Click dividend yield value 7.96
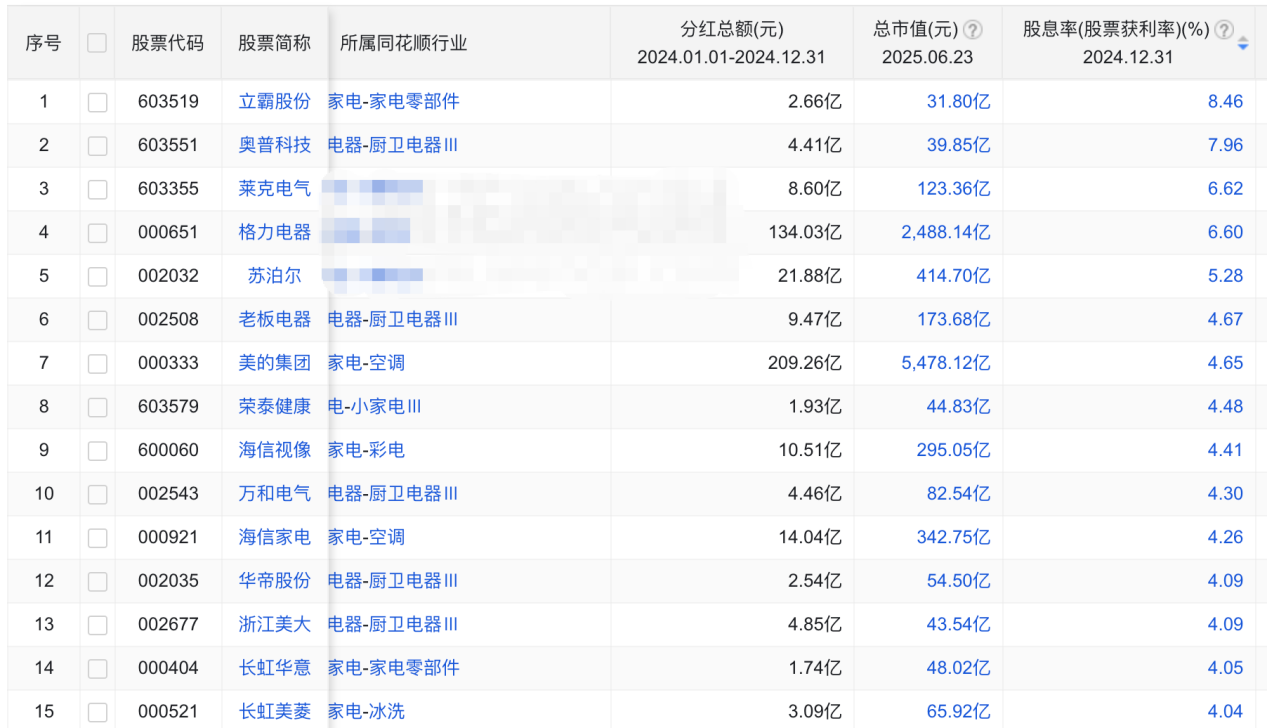1267x728 pixels. coord(1225,145)
